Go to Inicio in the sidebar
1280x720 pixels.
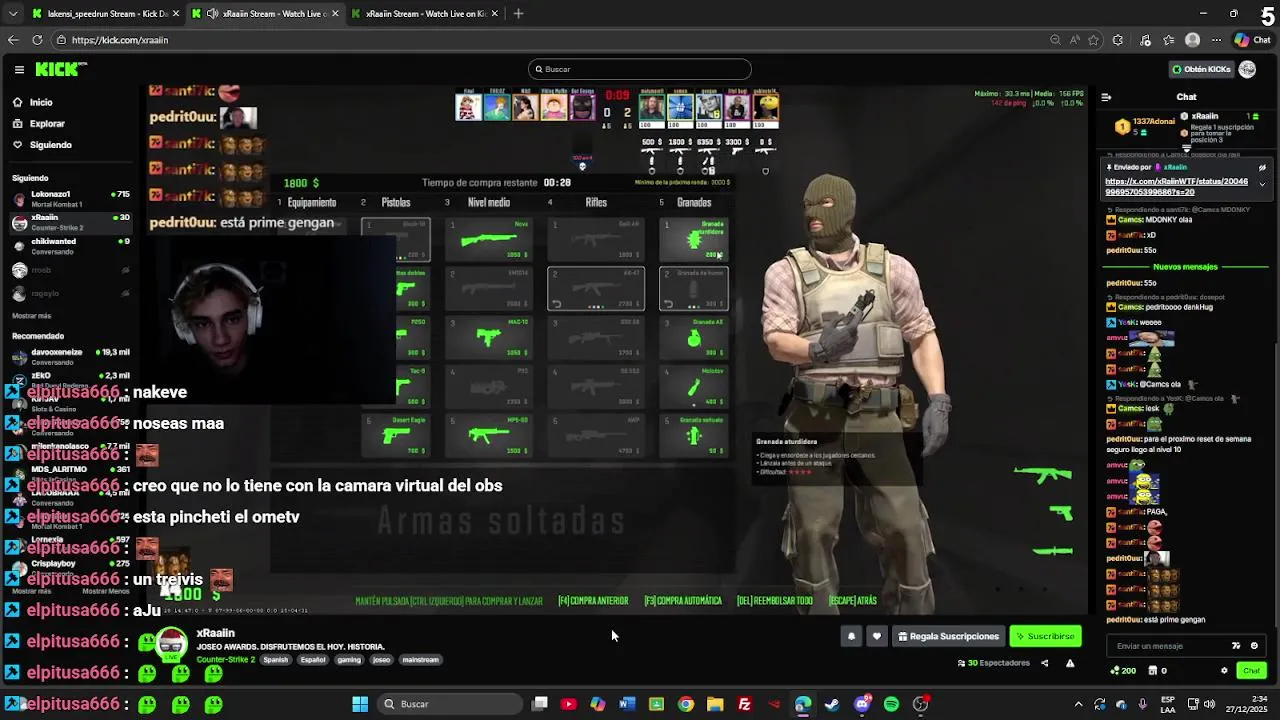[41, 102]
